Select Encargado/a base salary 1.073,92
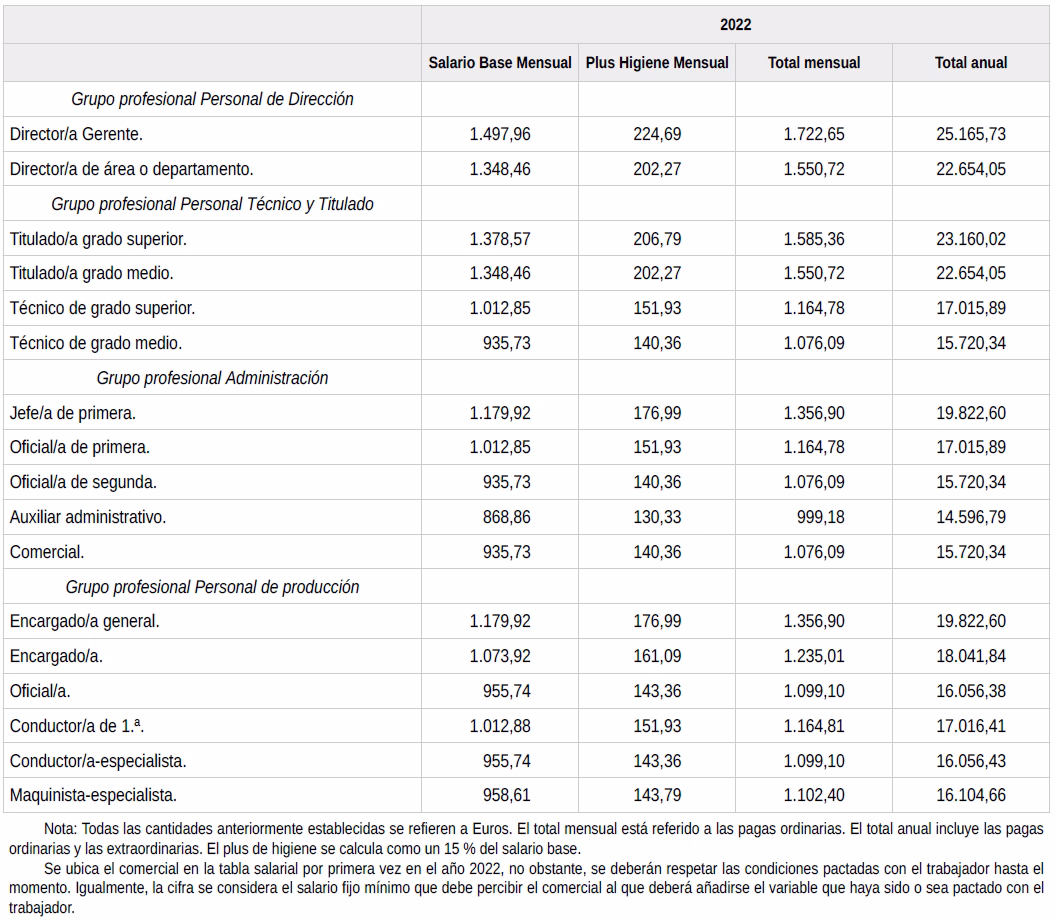Viewport: 1056px width, 920px height. point(500,656)
